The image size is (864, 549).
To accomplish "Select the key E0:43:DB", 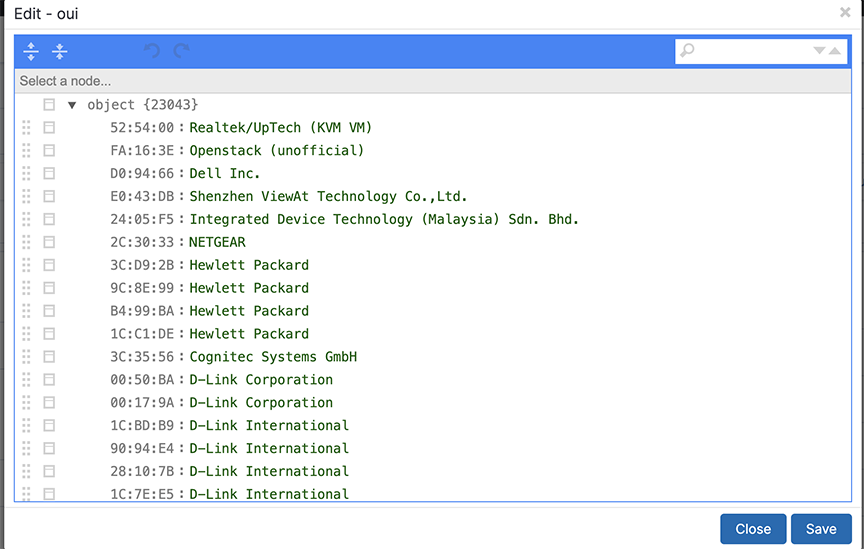I will pyautogui.click(x=142, y=196).
